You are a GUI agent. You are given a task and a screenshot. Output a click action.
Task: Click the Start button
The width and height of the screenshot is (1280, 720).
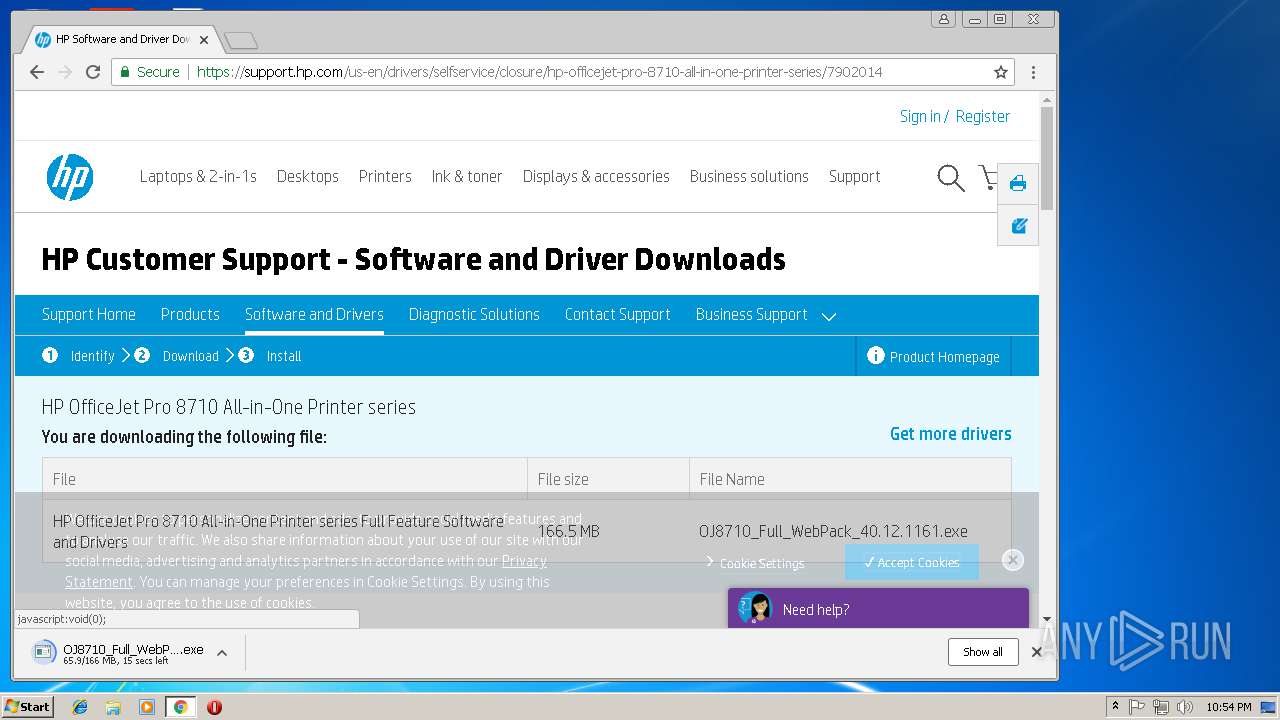click(27, 707)
